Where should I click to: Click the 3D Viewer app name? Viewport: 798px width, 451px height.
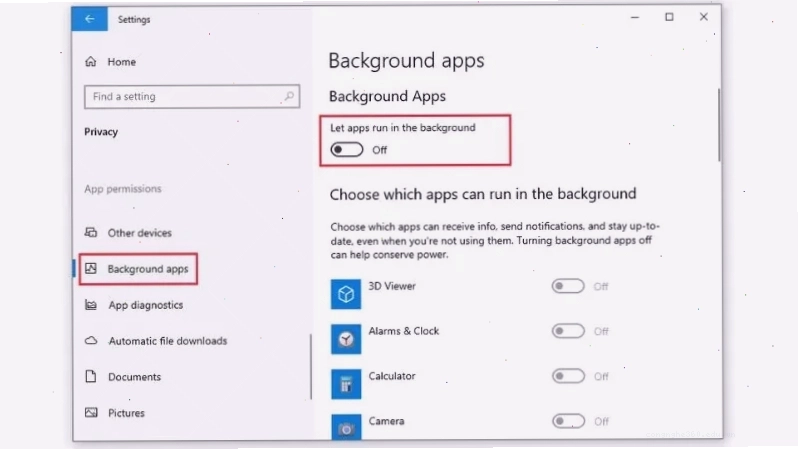[x=392, y=286]
